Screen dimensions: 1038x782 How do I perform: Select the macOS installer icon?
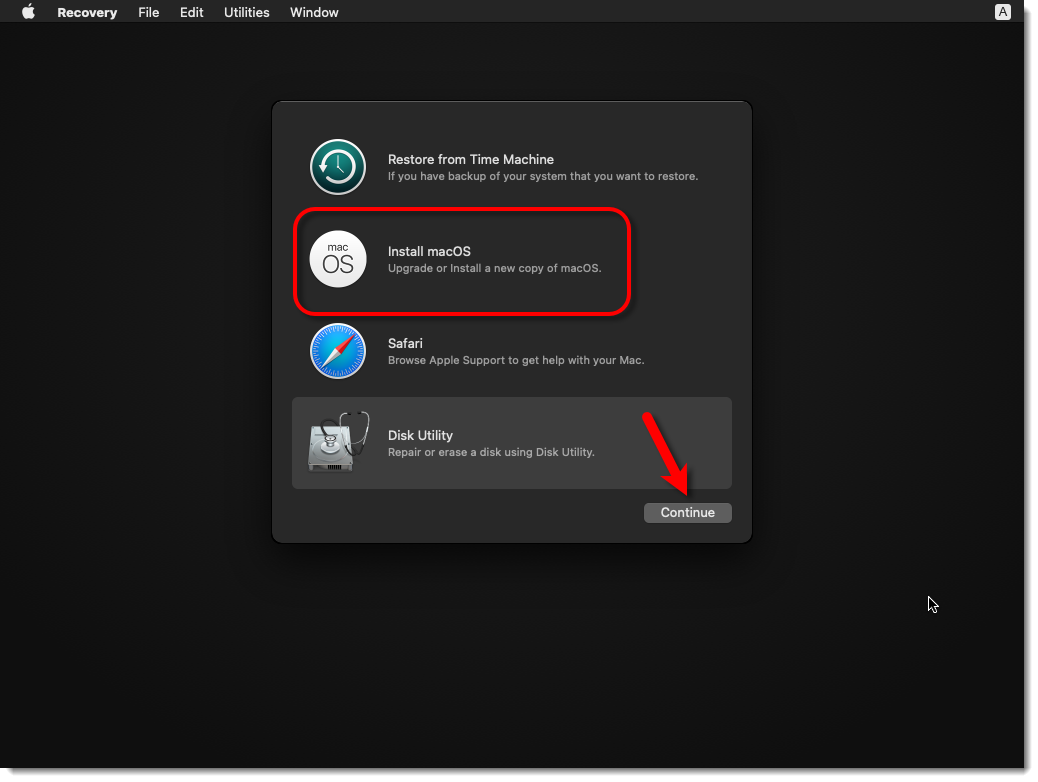click(338, 259)
